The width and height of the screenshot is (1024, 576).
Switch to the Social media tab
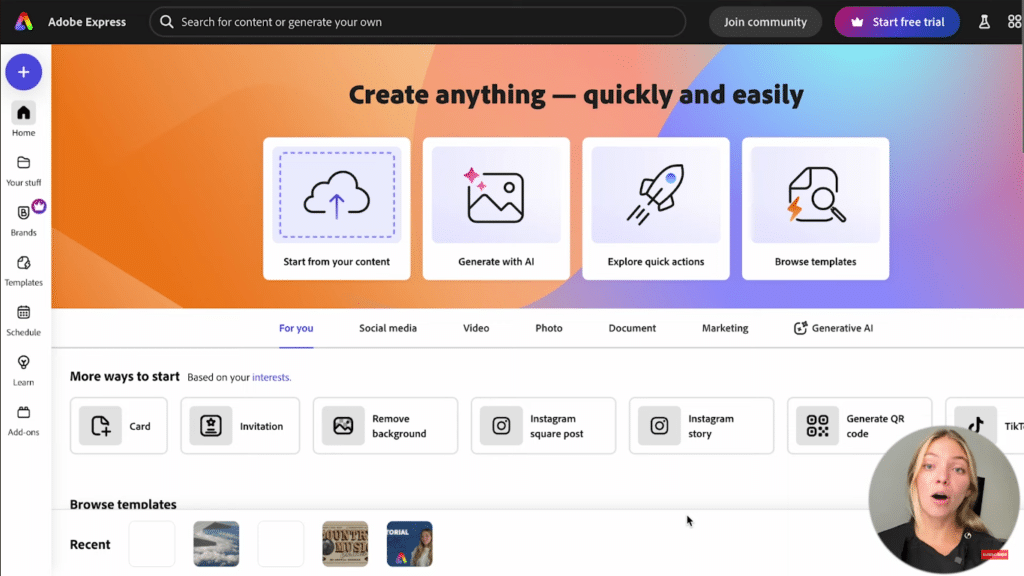pos(388,328)
